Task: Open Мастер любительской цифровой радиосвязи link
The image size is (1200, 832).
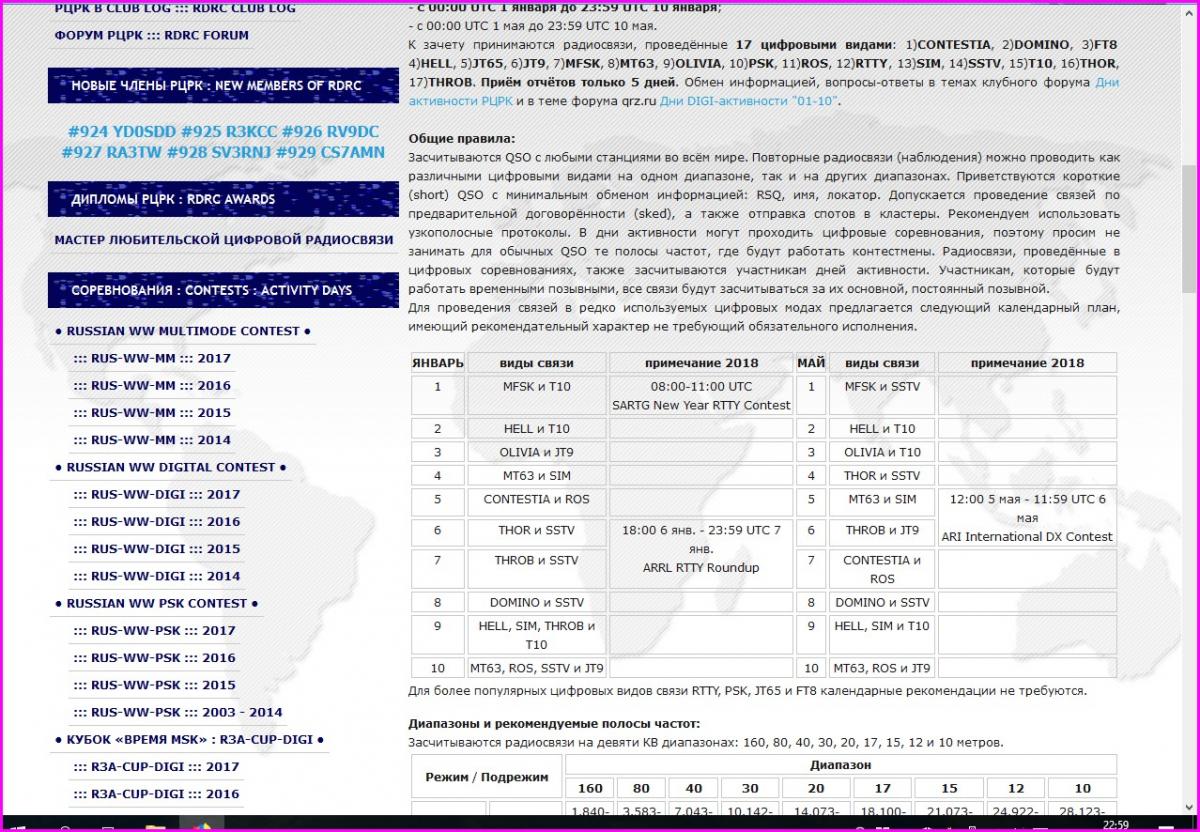Action: click(224, 240)
